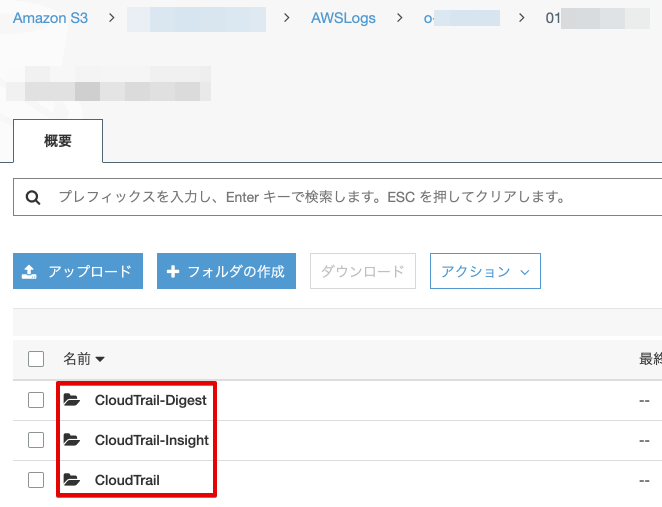The height and width of the screenshot is (507, 662).
Task: Click the magnifier search icon
Action: pyautogui.click(x=33, y=198)
